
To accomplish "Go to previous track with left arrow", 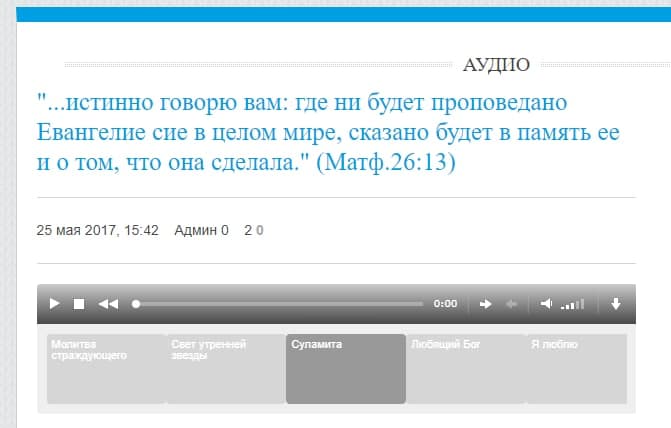I will (x=511, y=304).
